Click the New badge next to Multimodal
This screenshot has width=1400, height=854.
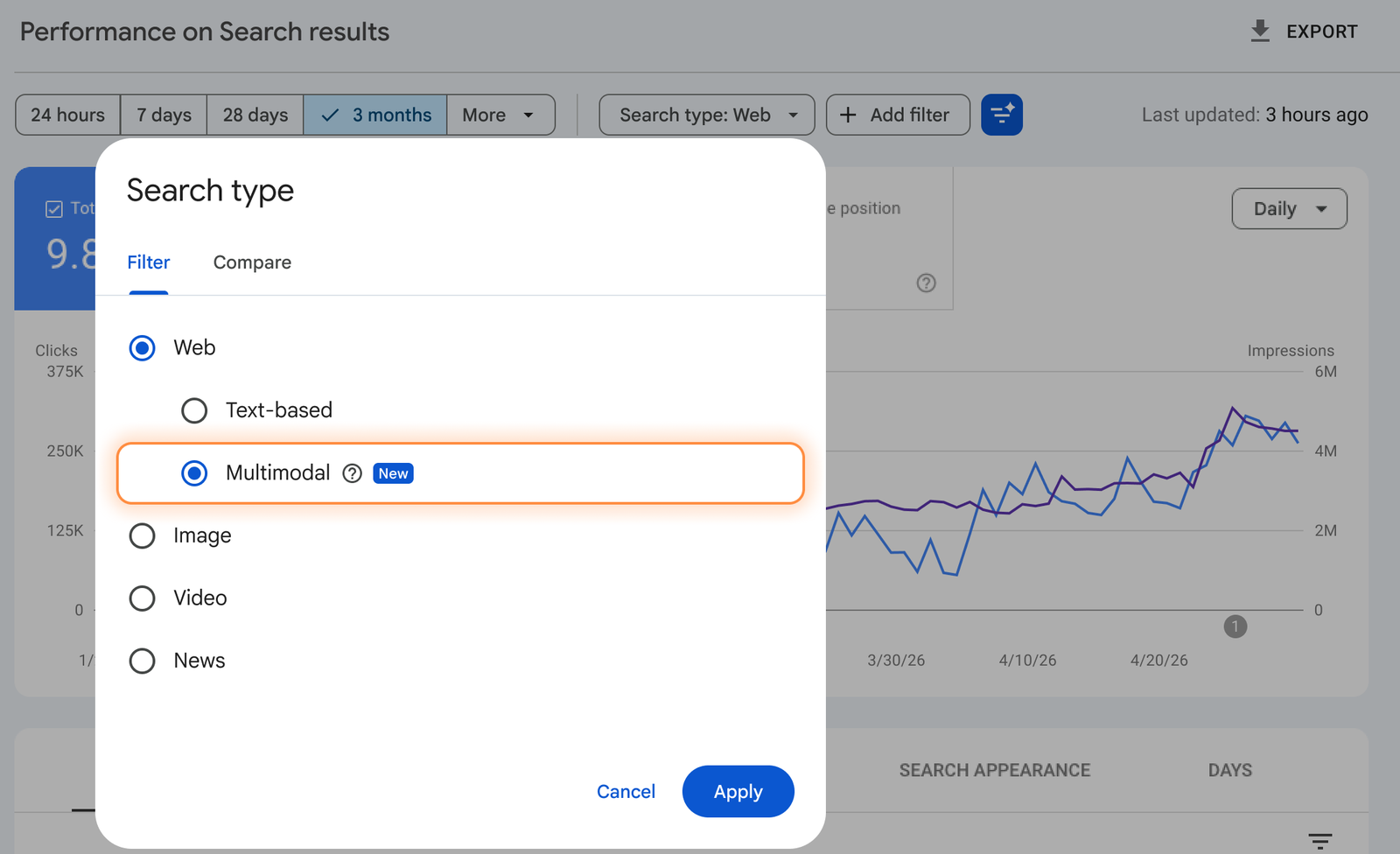coord(393,473)
